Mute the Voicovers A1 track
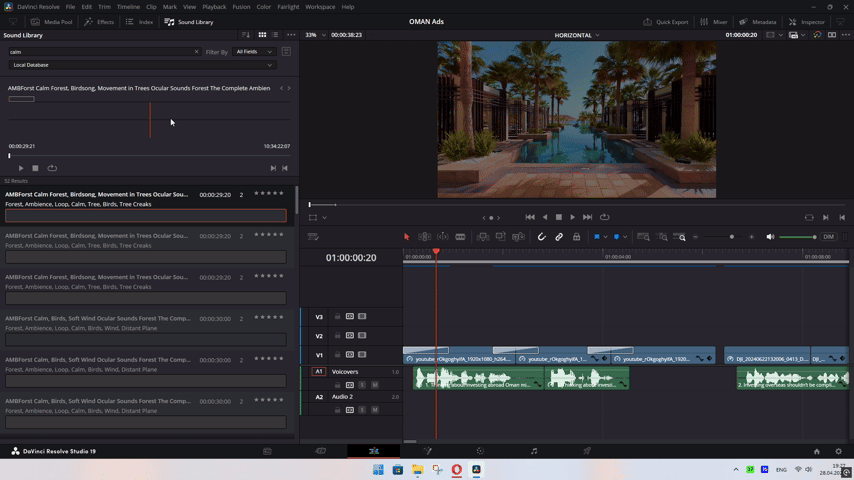The image size is (854, 480). pyautogui.click(x=375, y=385)
